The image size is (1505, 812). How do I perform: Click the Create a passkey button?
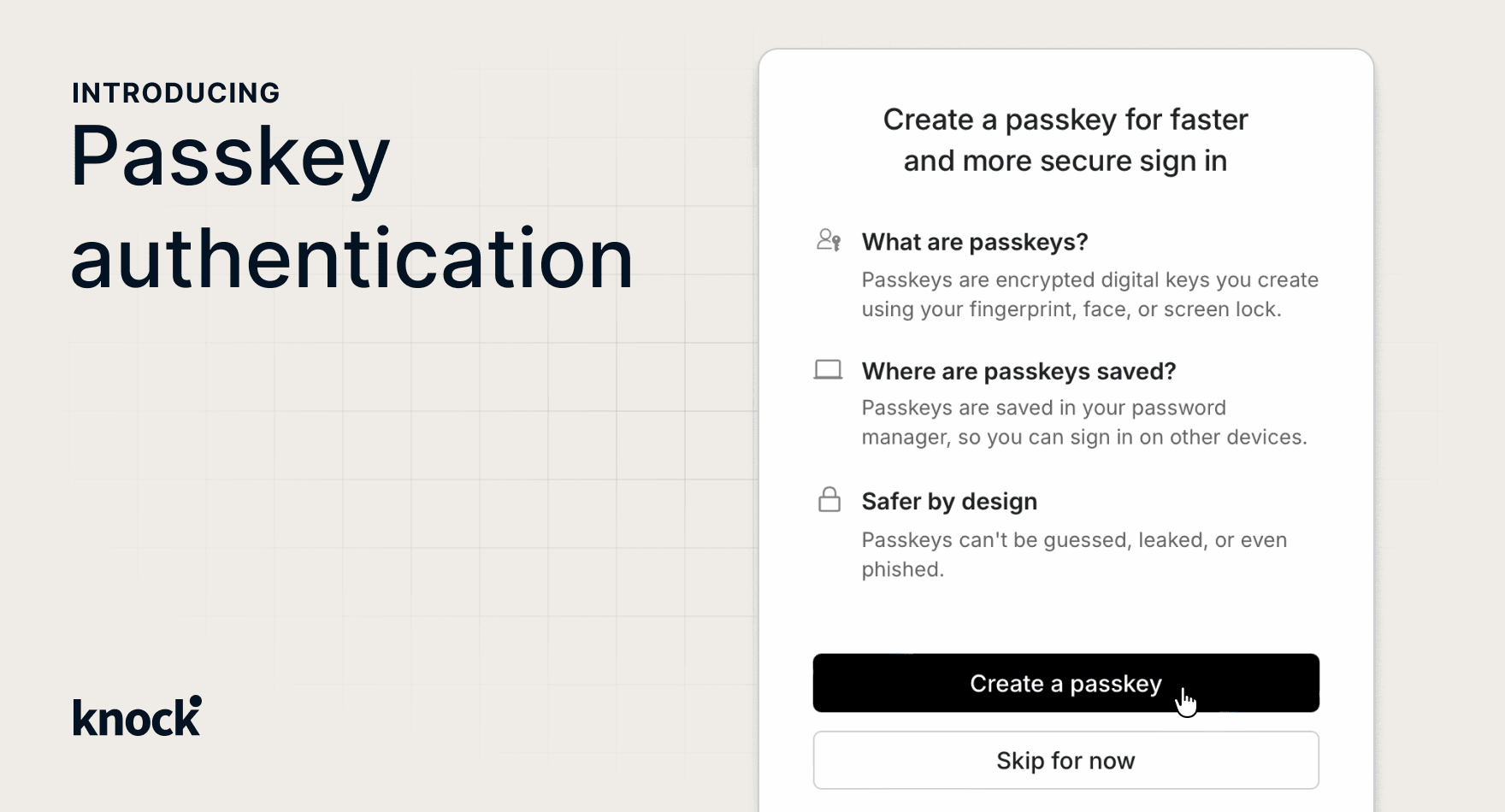coord(1065,683)
